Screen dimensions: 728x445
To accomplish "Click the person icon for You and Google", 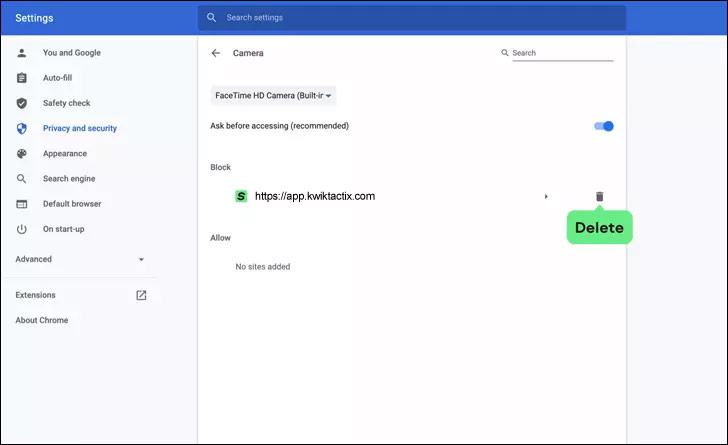I will 22,53.
